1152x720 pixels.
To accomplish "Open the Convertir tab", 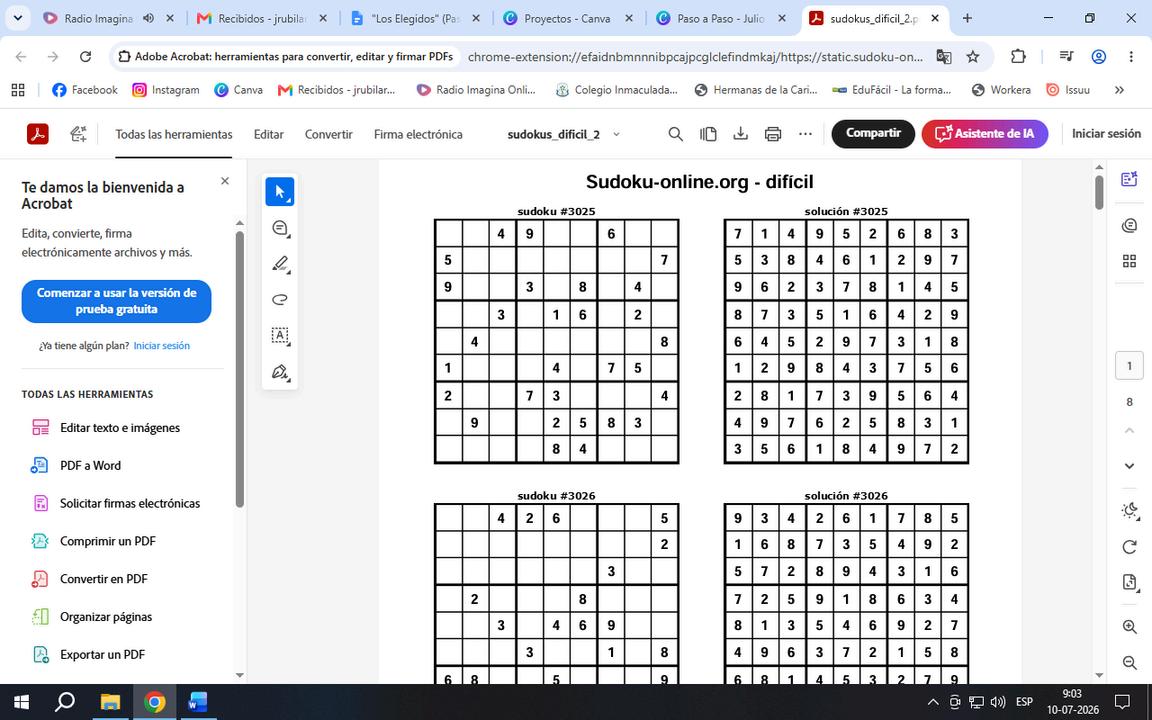I will 328,134.
